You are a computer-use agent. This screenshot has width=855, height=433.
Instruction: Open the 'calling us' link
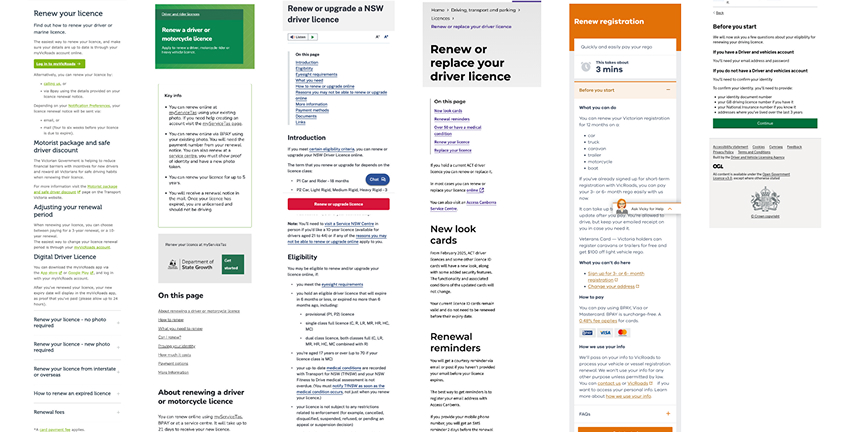[52, 84]
